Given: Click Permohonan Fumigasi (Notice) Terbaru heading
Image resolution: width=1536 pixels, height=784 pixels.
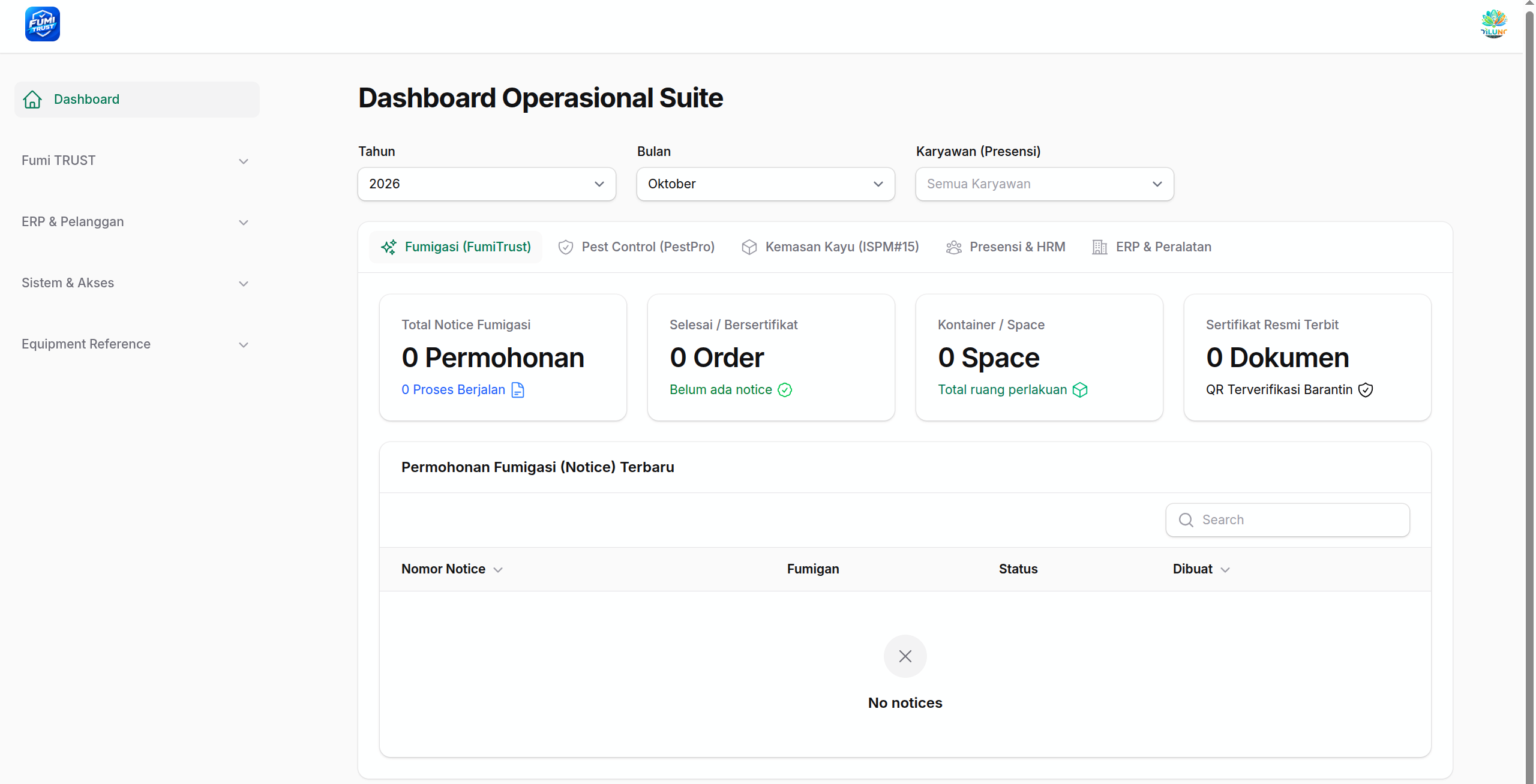Looking at the screenshot, I should click(x=538, y=467).
